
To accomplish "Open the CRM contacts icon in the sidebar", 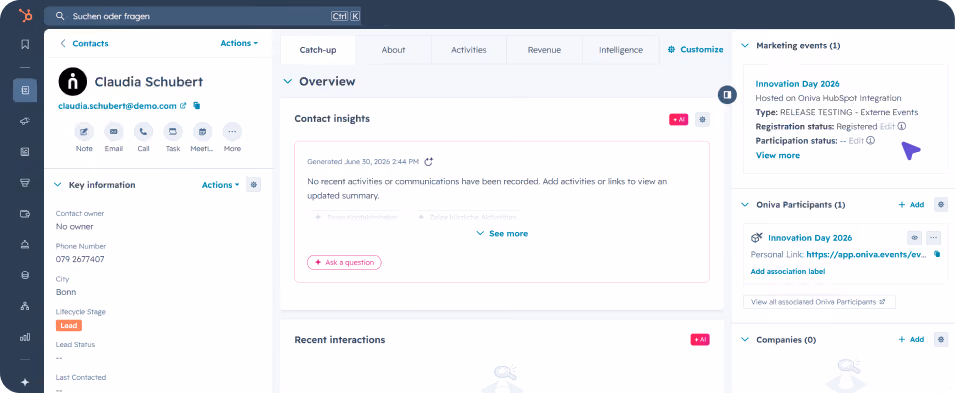I will [25, 90].
